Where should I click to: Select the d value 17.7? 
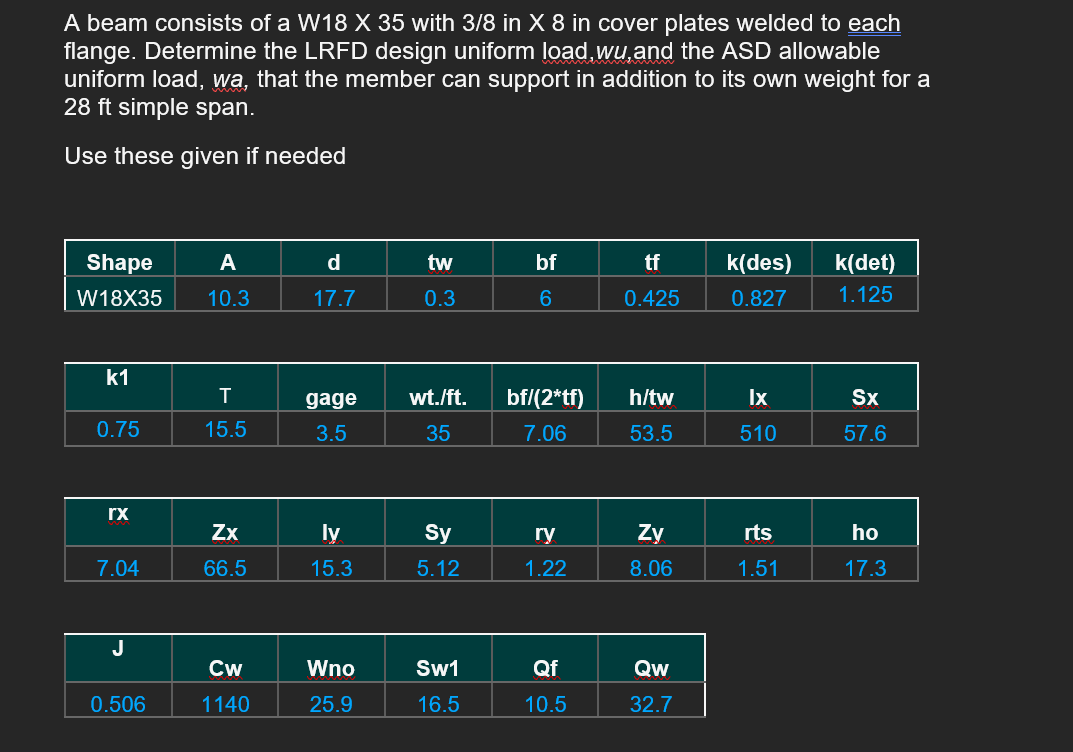click(x=333, y=294)
